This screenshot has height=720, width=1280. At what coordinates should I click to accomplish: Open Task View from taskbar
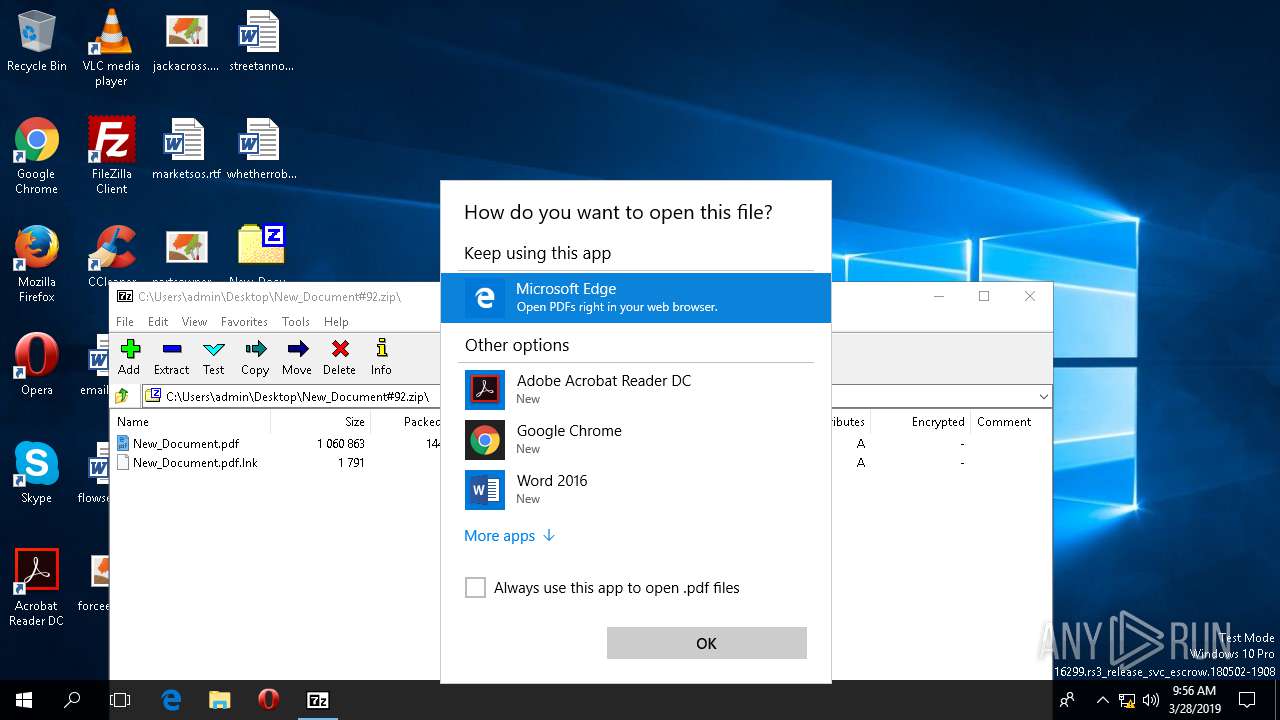120,700
